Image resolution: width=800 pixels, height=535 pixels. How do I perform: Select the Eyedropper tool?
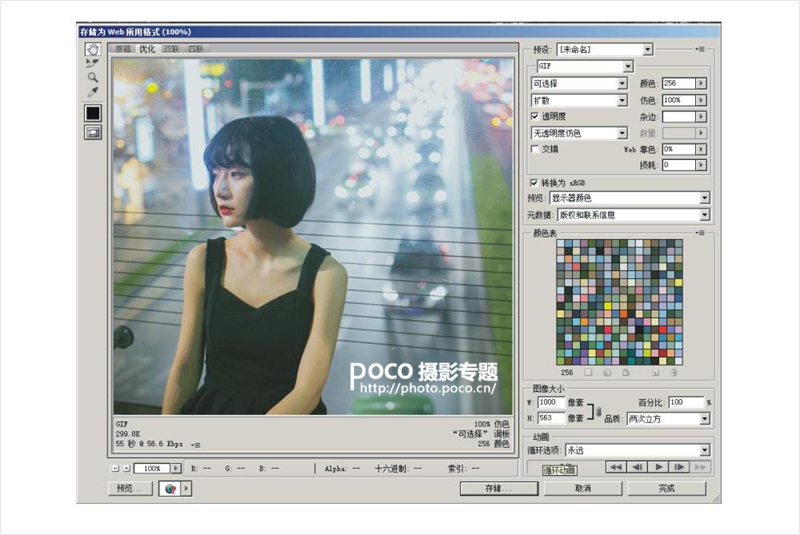[x=92, y=92]
